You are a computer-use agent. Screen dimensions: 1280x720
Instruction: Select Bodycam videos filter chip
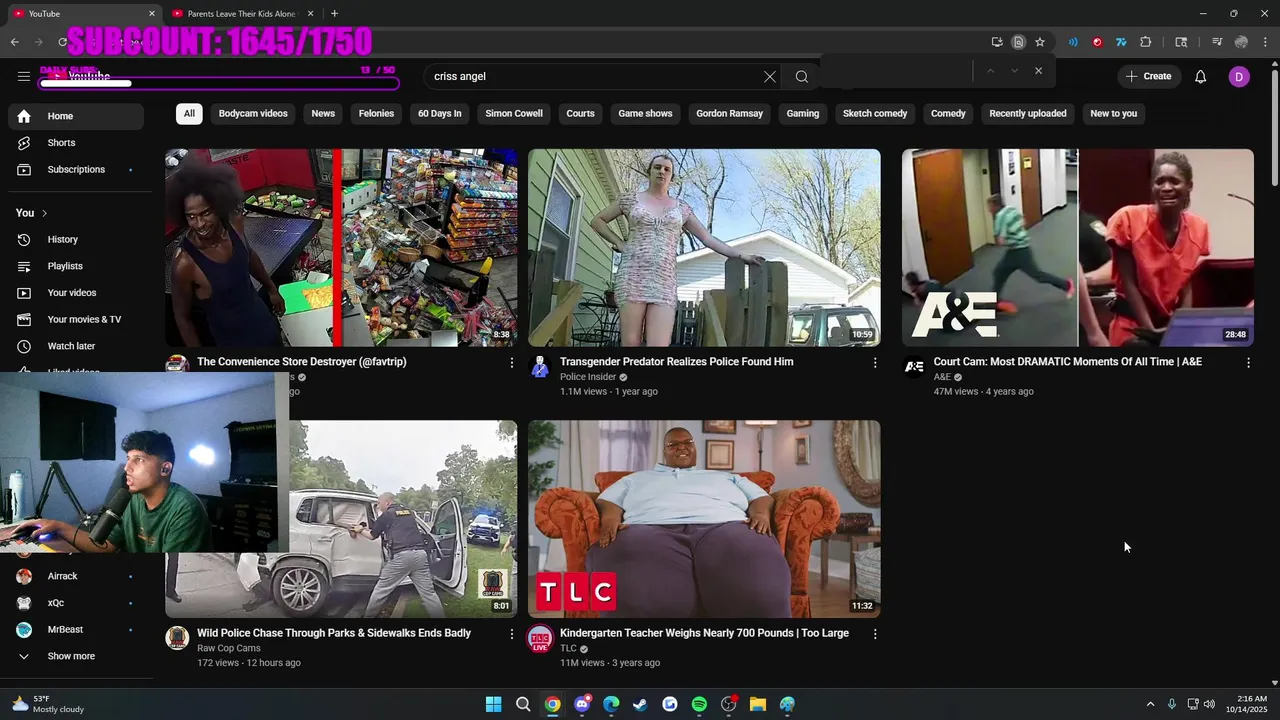tap(253, 113)
